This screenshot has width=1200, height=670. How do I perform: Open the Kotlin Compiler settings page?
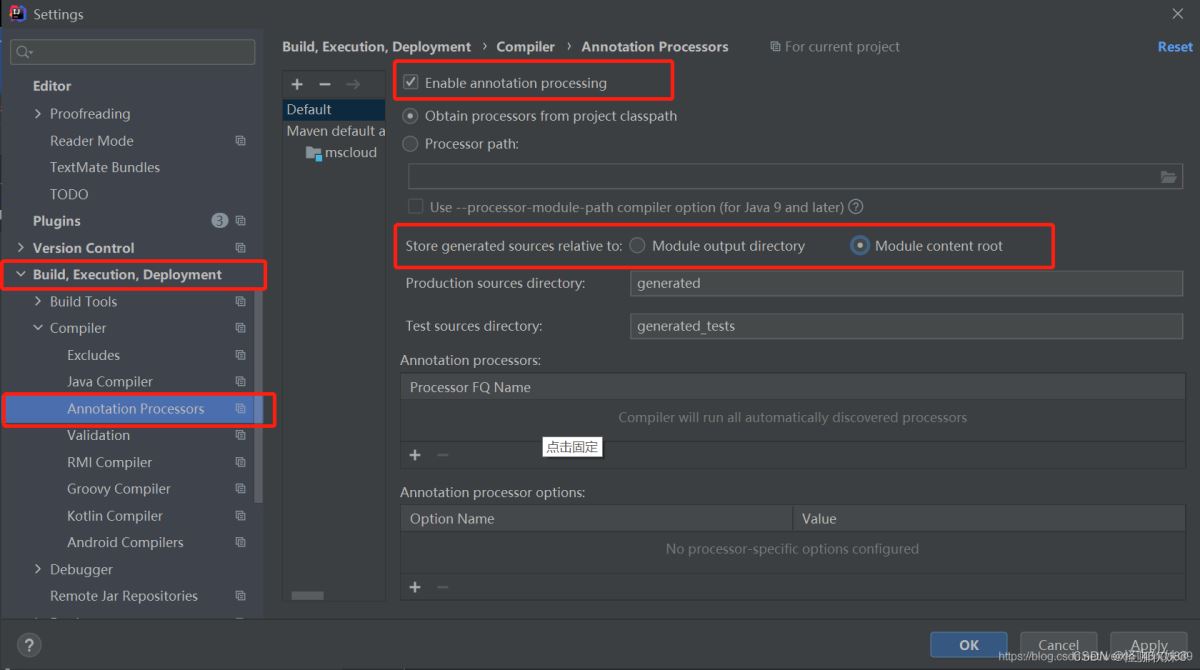pyautogui.click(x=114, y=516)
